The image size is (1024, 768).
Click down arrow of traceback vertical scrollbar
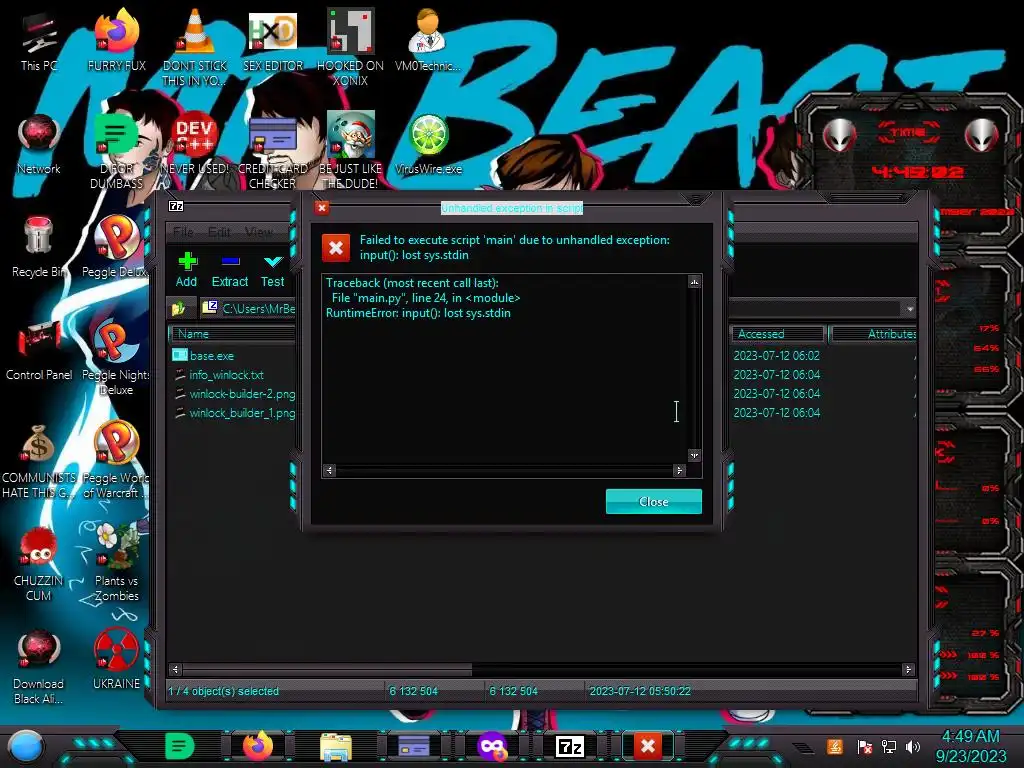pyautogui.click(x=694, y=455)
